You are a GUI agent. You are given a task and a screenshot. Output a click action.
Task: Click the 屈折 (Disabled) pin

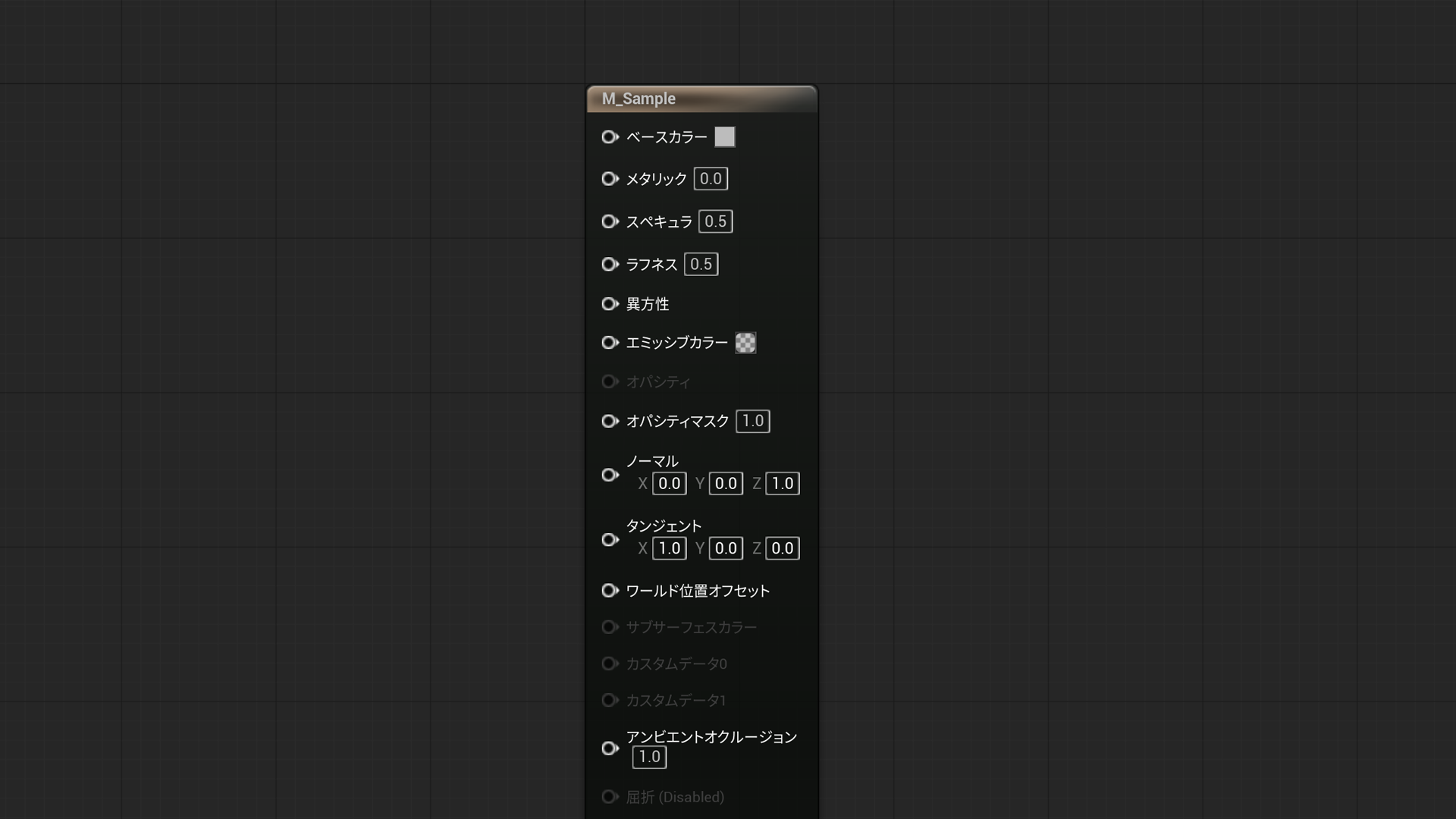coord(610,797)
